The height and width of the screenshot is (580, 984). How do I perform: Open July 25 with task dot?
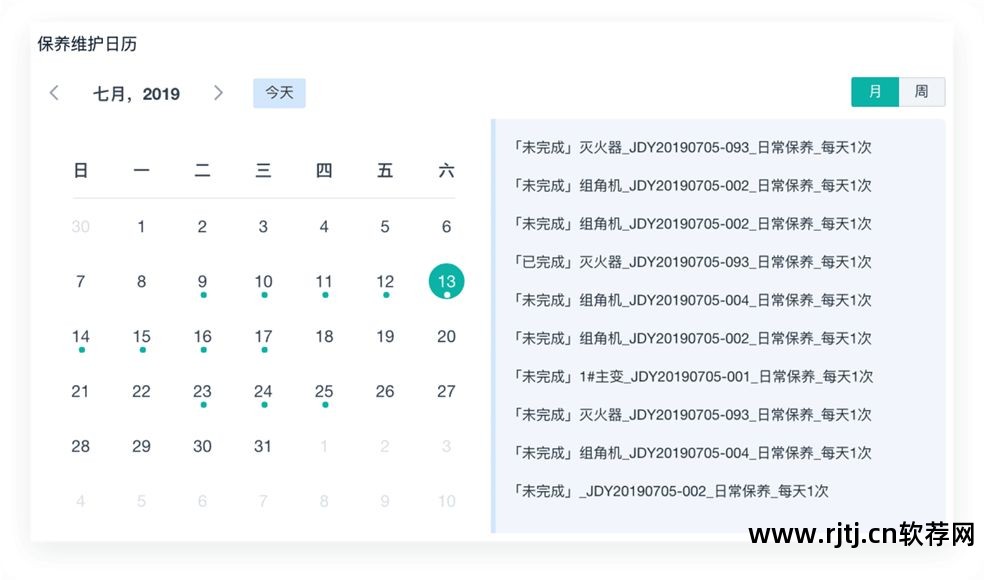pyautogui.click(x=324, y=392)
